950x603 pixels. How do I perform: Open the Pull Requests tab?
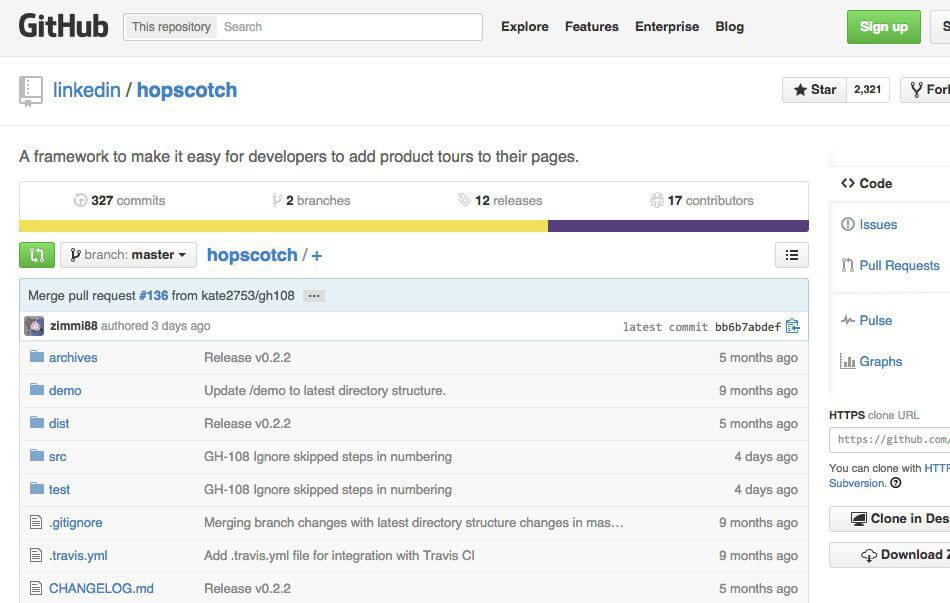point(898,265)
